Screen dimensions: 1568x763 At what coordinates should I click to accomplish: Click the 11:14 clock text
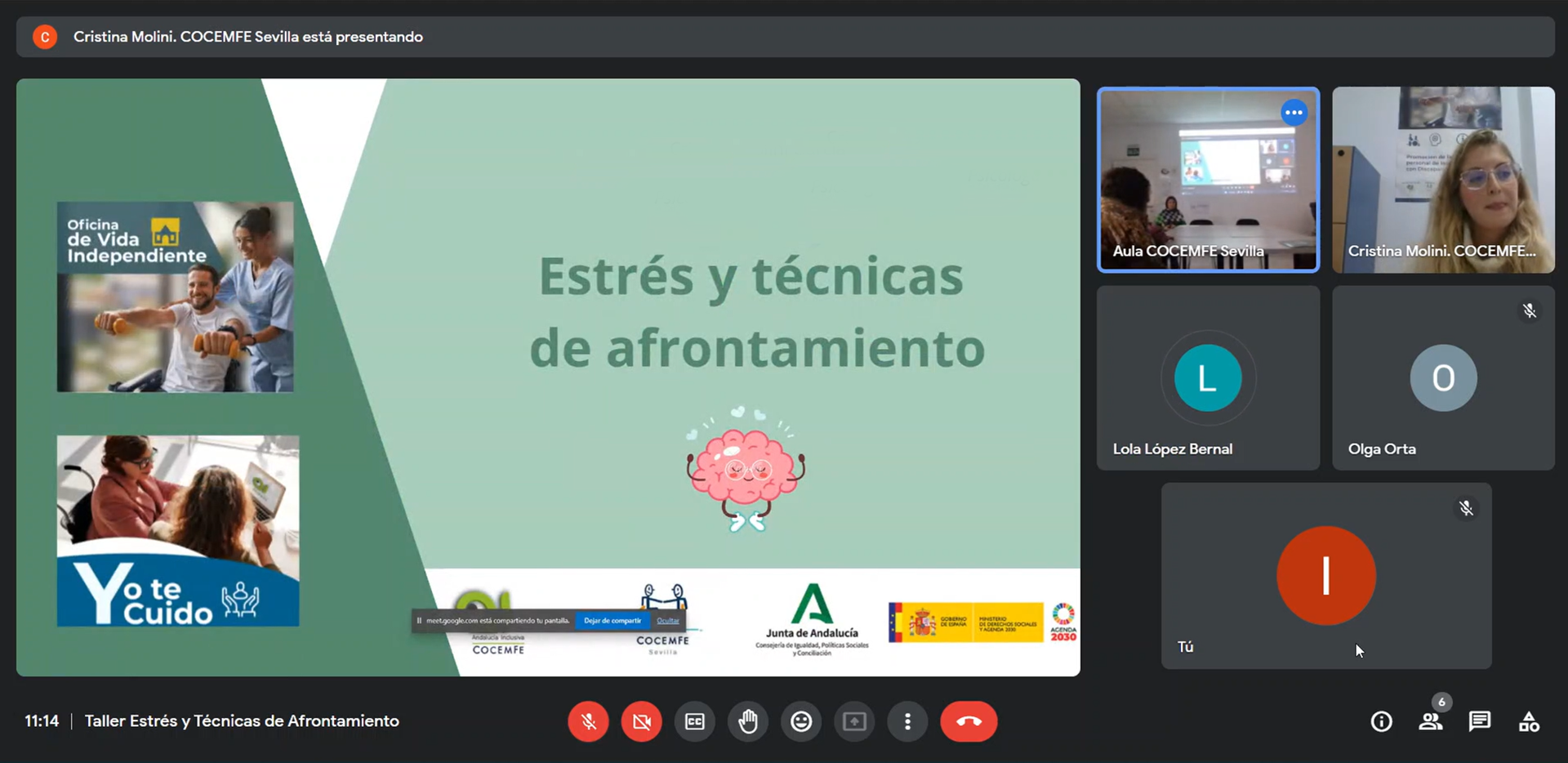tap(42, 721)
